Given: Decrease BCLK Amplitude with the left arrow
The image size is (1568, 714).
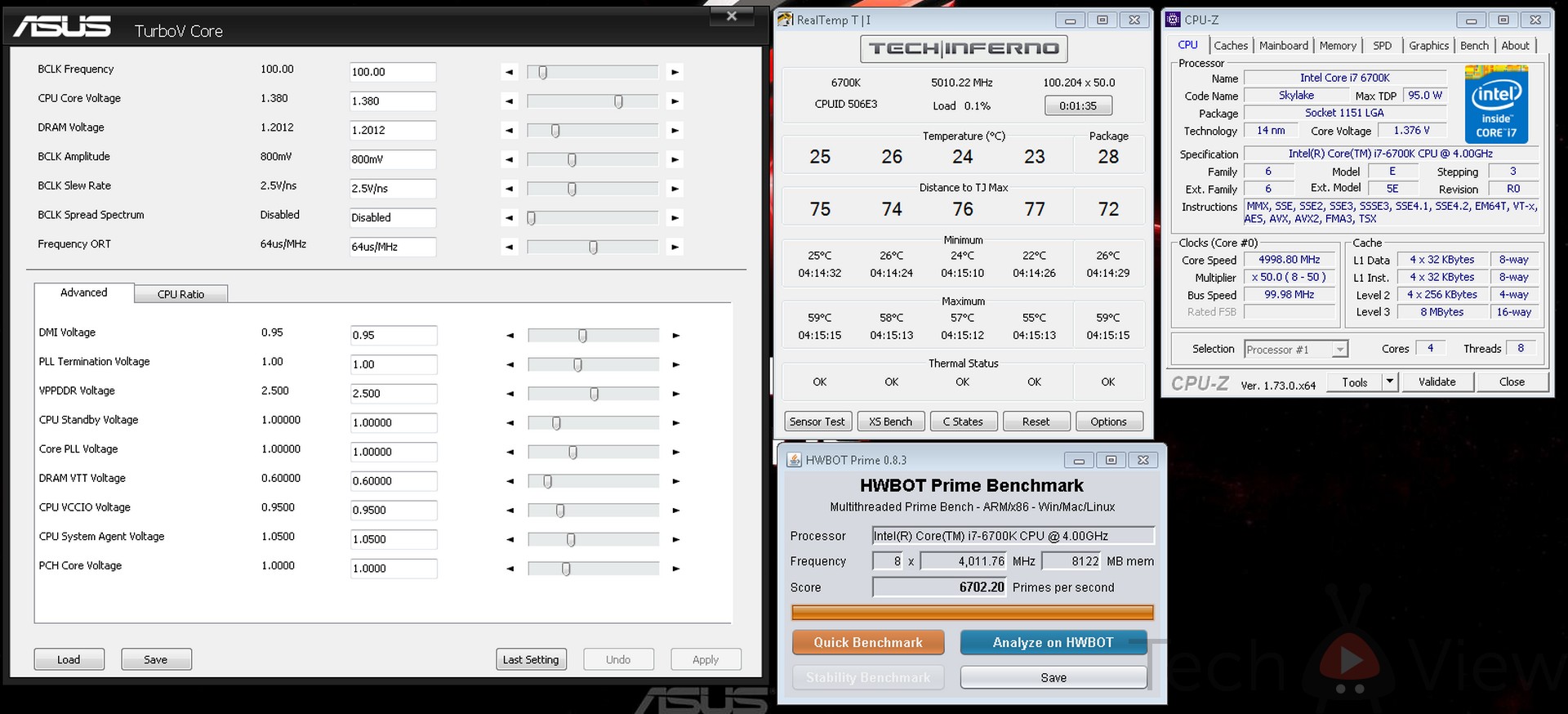Looking at the screenshot, I should tap(510, 159).
